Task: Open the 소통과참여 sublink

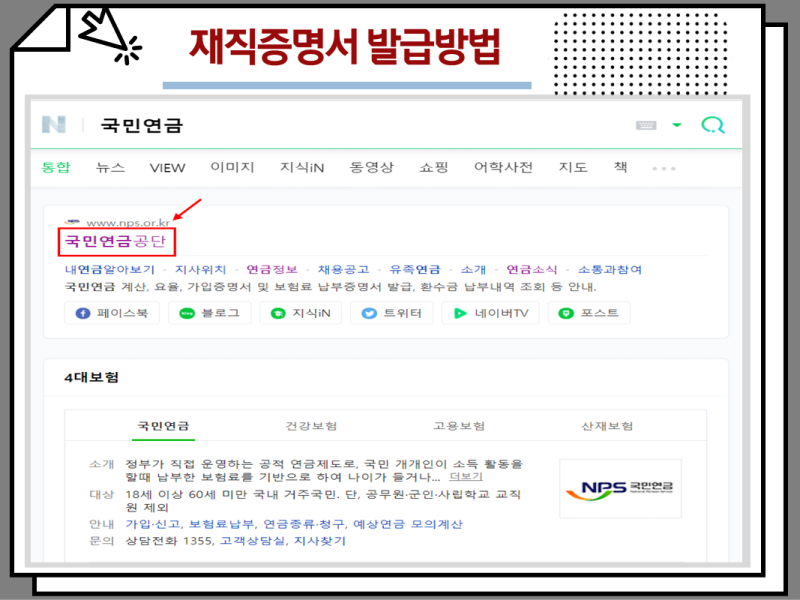Action: (x=610, y=269)
